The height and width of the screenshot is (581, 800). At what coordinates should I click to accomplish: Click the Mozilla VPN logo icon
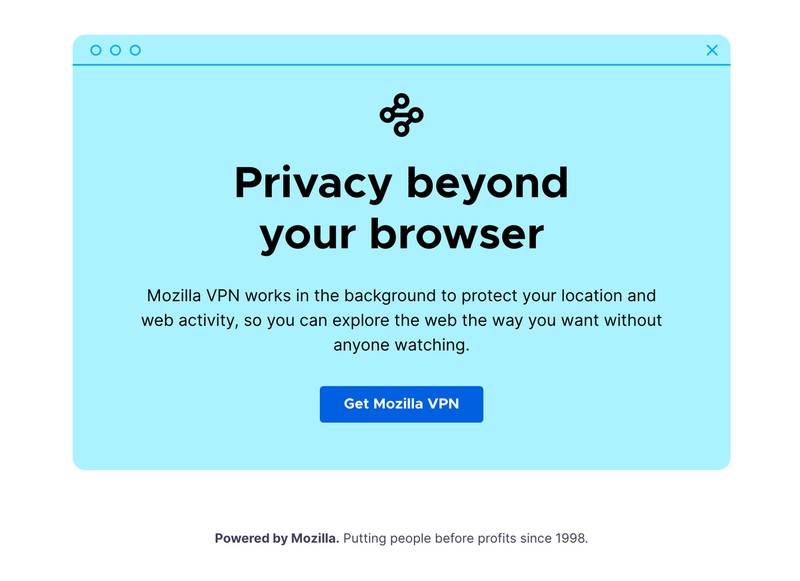(402, 115)
